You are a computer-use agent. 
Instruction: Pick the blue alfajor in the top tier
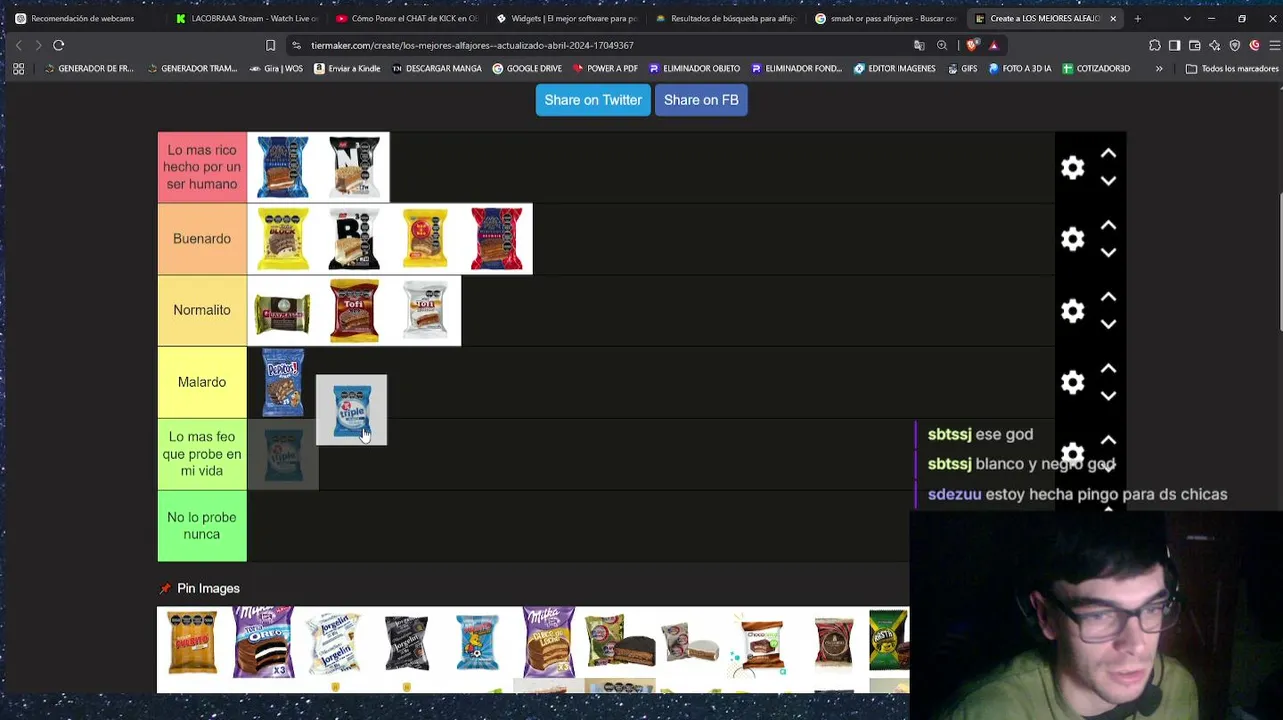[283, 167]
